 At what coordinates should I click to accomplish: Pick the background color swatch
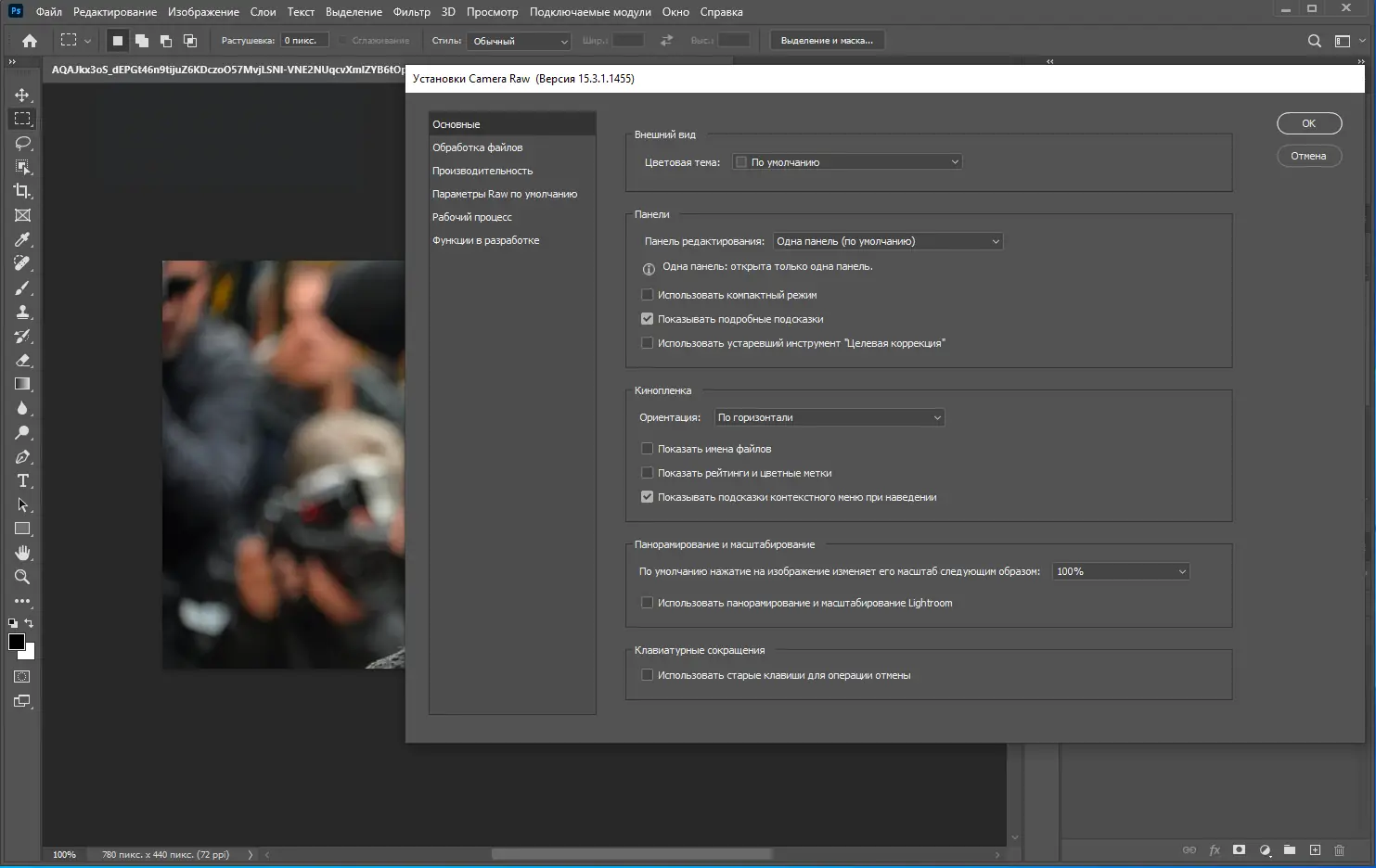(30, 654)
